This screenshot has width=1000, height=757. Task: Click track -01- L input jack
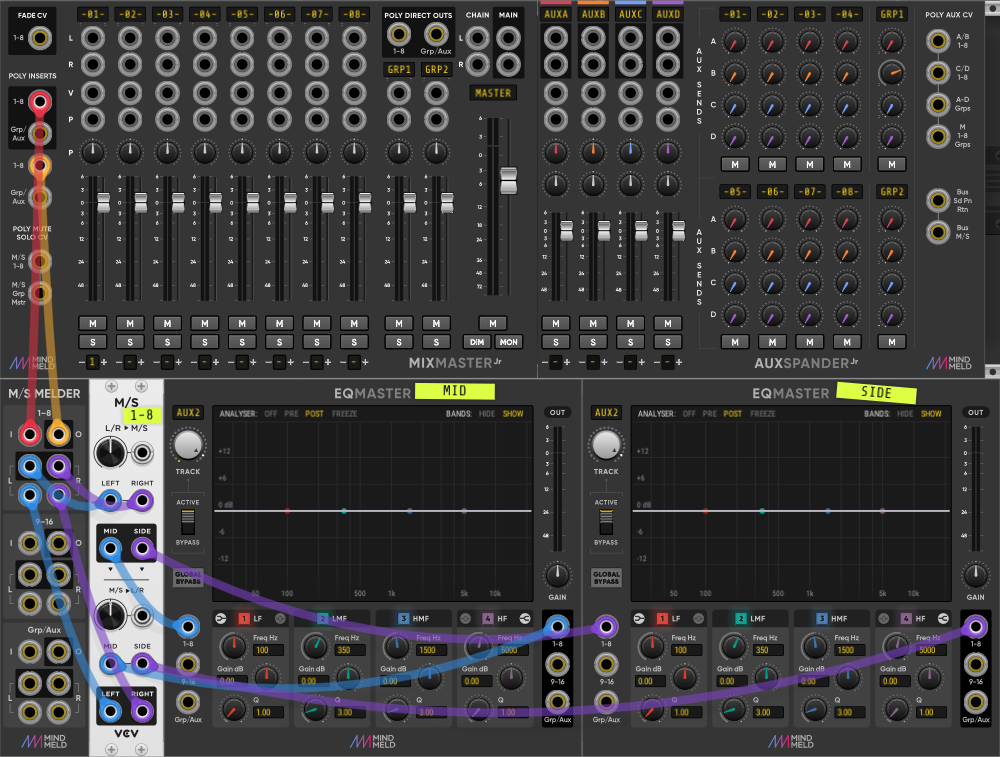(x=92, y=38)
